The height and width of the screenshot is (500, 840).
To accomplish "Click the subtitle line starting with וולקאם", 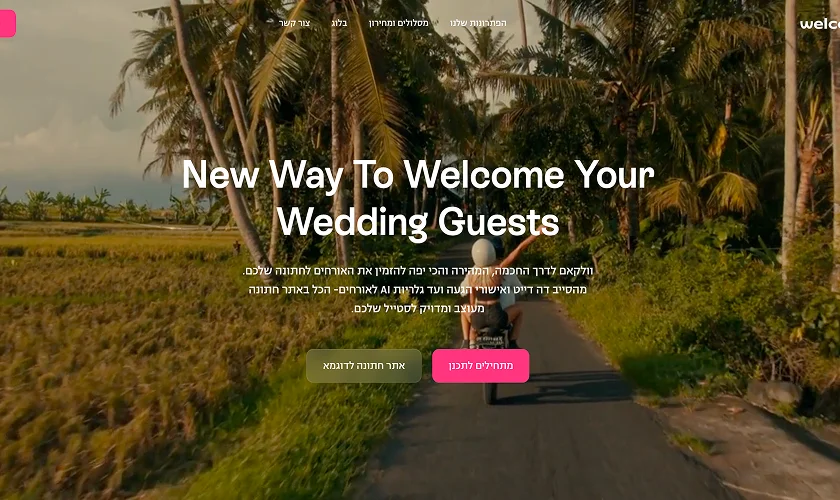I will pos(418,271).
